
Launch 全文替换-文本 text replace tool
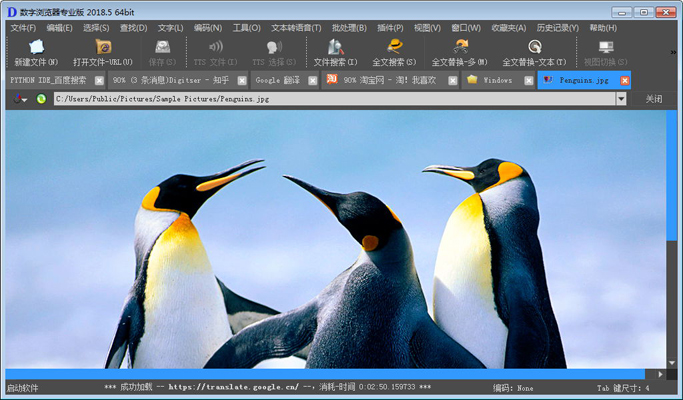(x=534, y=47)
